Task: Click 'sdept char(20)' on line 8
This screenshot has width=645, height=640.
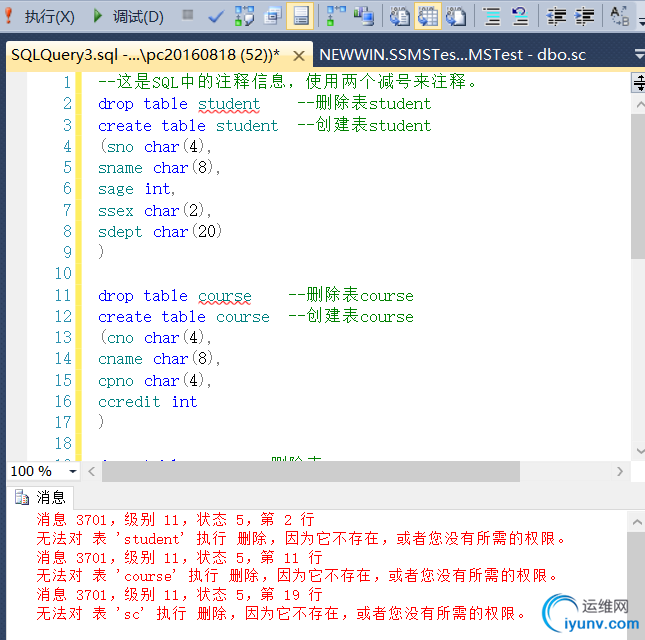Action: point(160,232)
